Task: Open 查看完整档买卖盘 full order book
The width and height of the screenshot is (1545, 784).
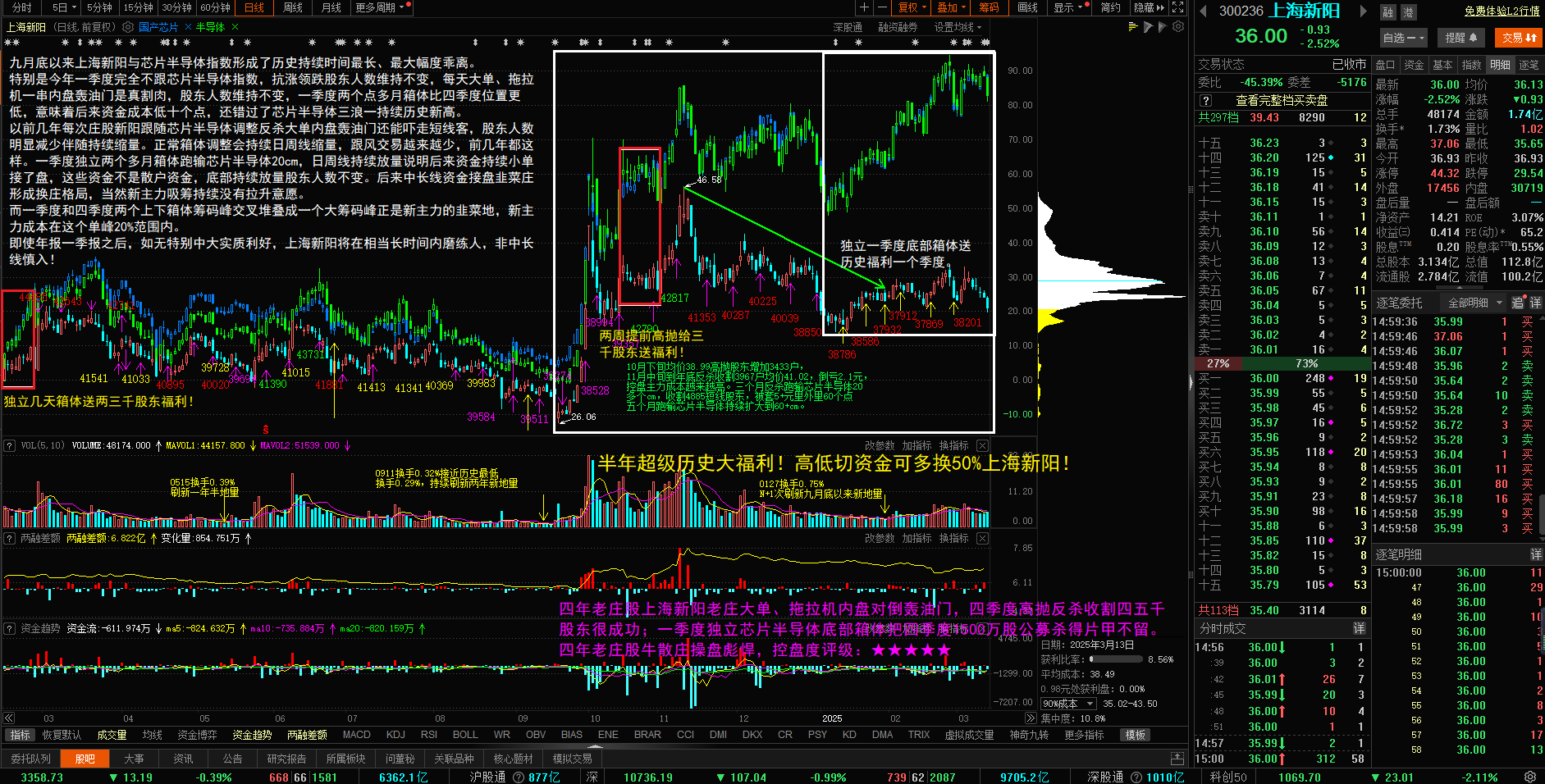Action: click(1282, 100)
